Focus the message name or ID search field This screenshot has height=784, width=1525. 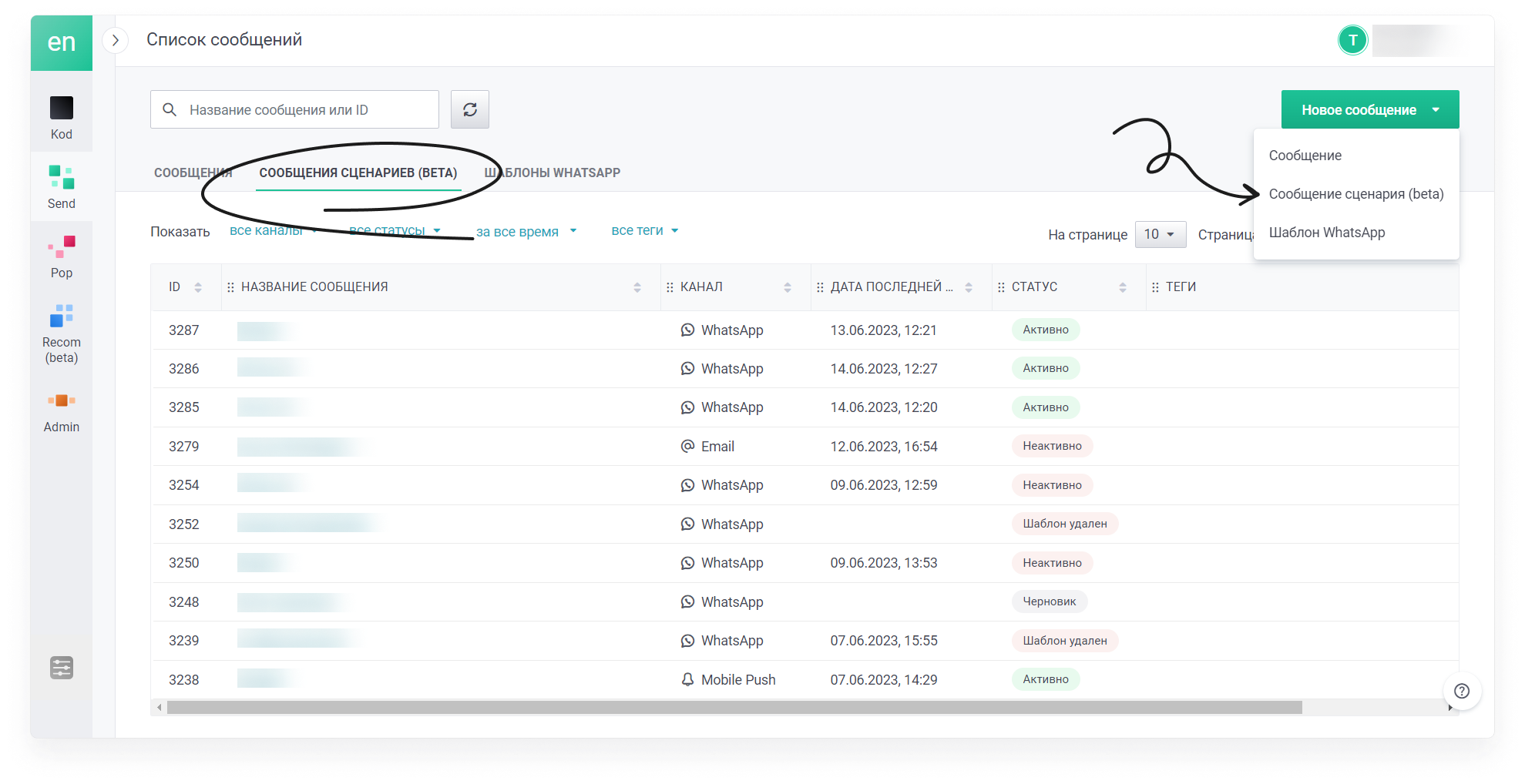[294, 109]
